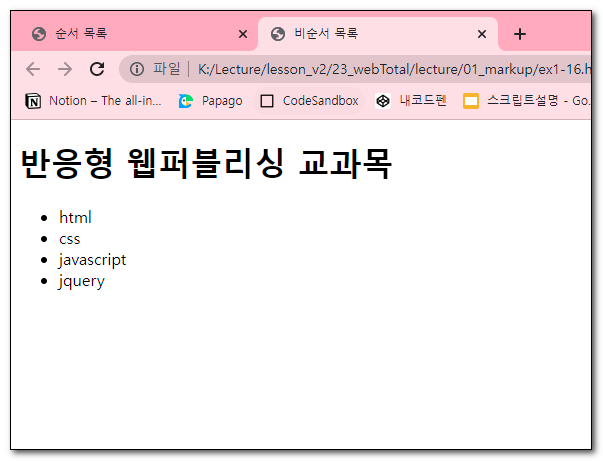
Task: Close the 순서 목록 tab
Action: pyautogui.click(x=243, y=34)
